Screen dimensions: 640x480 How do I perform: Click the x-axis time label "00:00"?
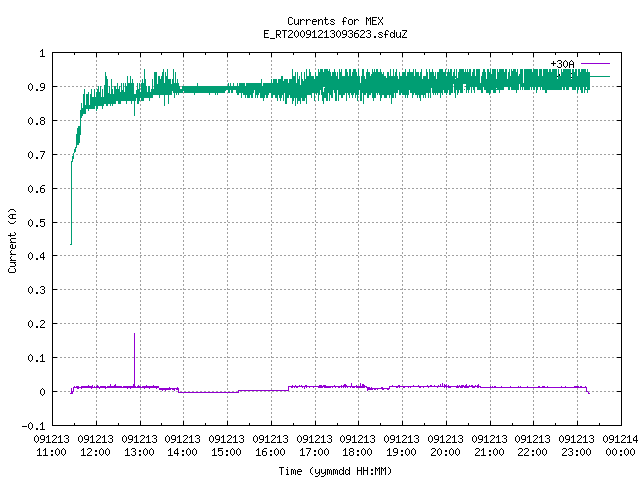coord(620,452)
